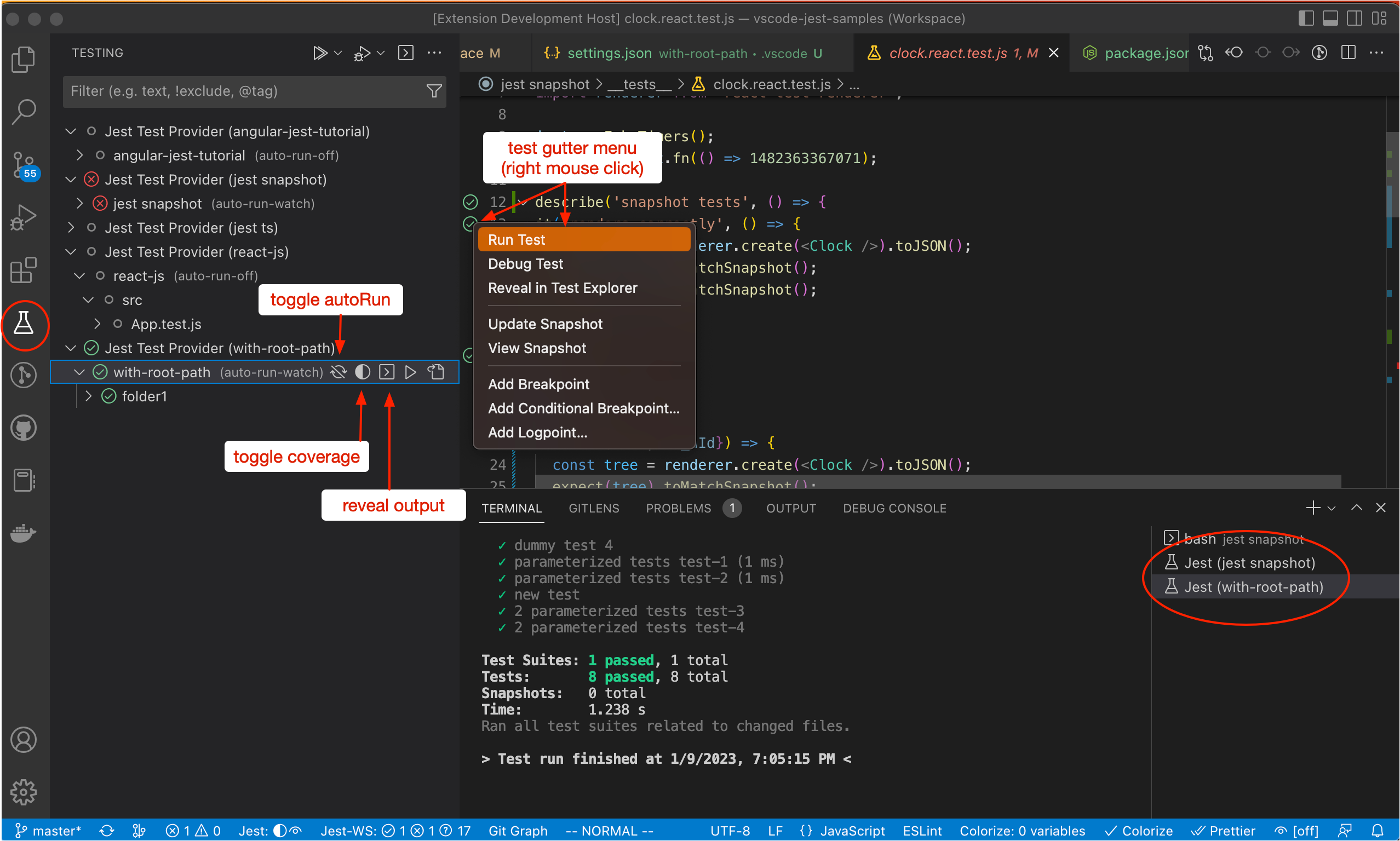Open the Accounts menu icon

point(24,740)
